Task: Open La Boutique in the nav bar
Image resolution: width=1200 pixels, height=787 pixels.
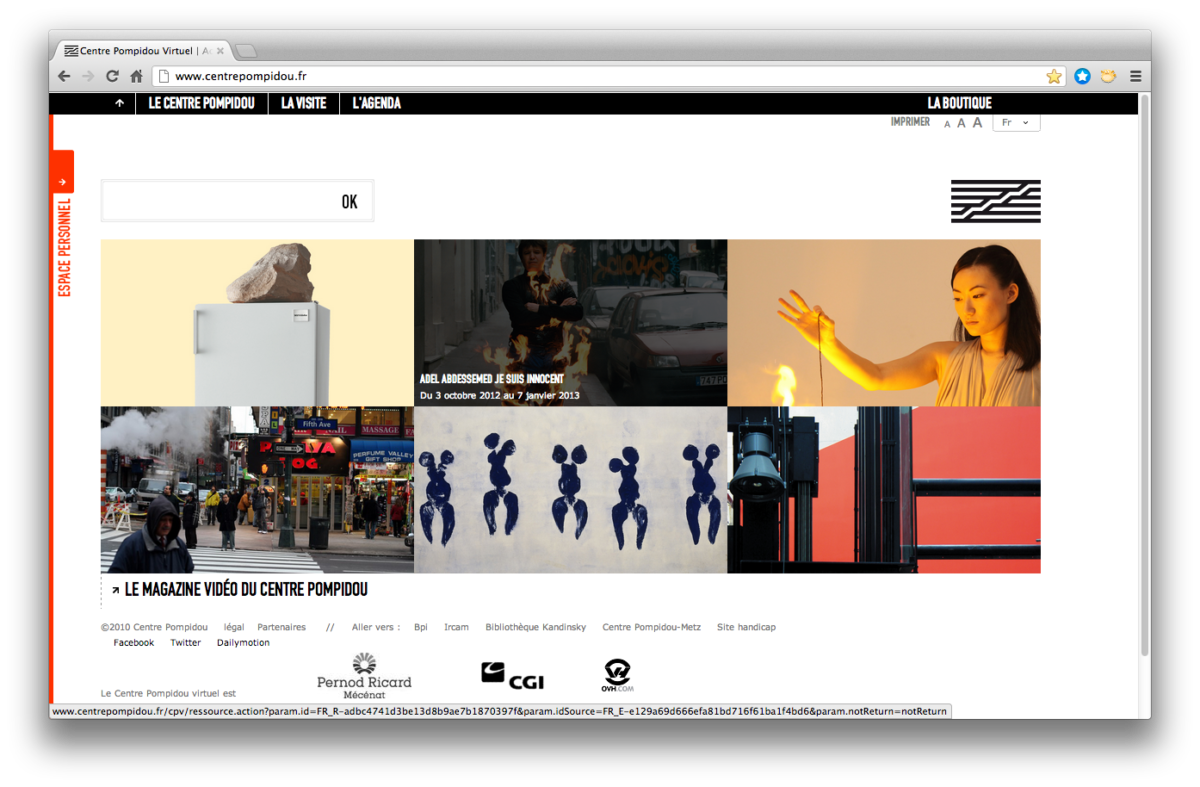Action: click(x=959, y=103)
